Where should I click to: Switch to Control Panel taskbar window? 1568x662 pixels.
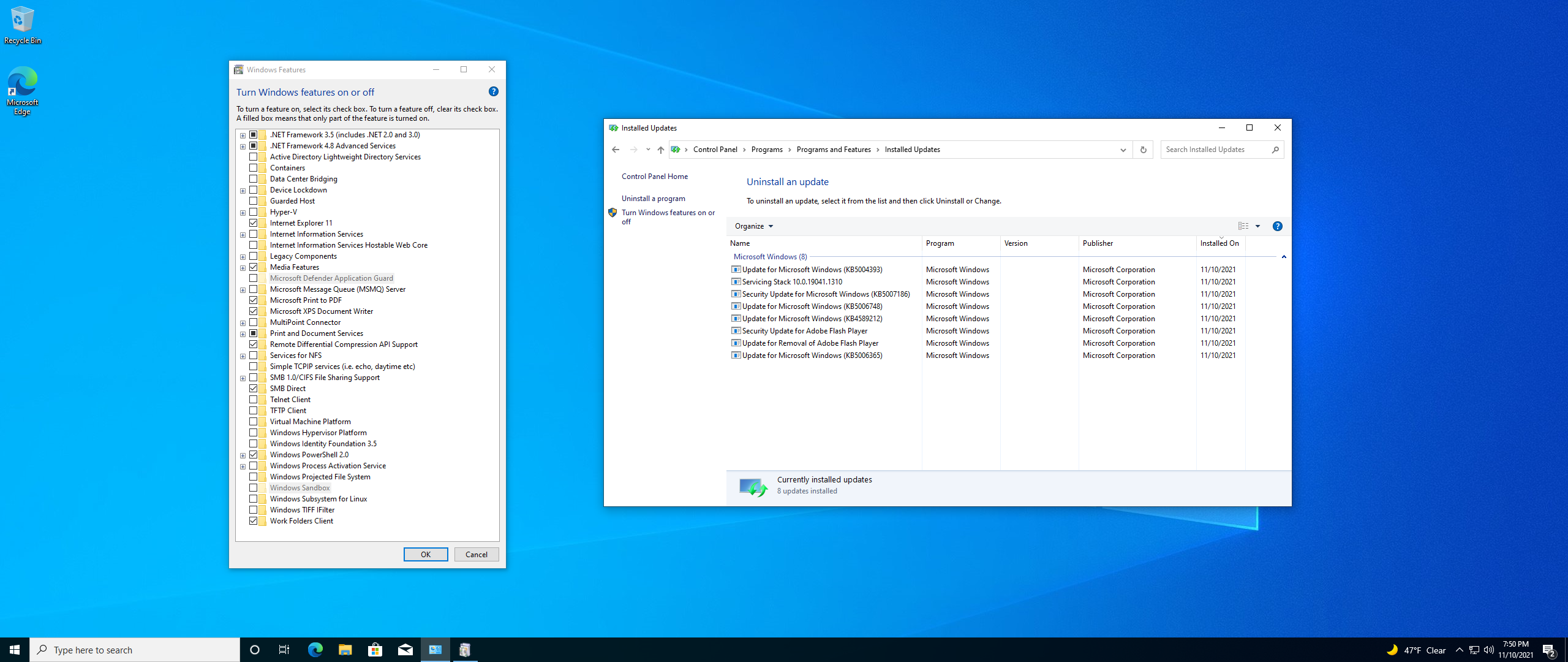pyautogui.click(x=435, y=650)
